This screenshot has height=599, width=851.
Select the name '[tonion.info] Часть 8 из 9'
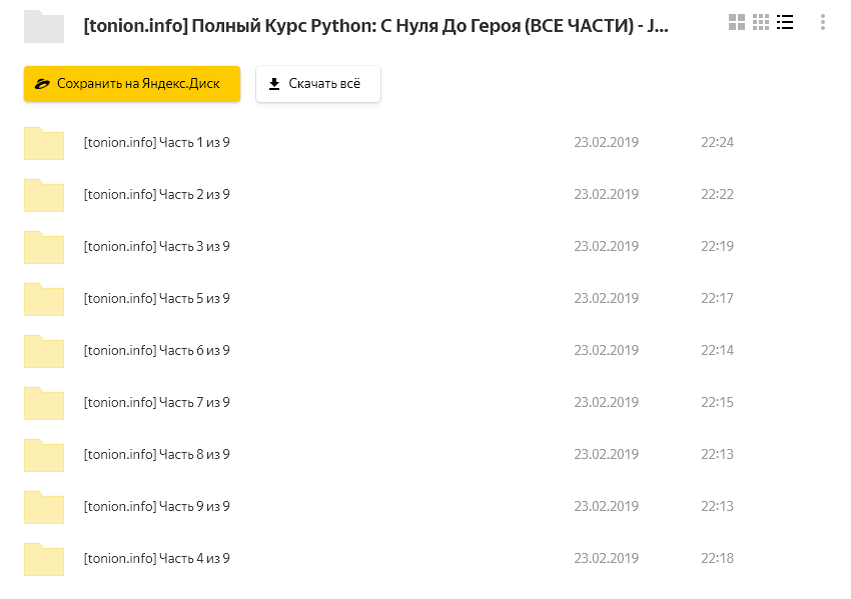(x=157, y=455)
